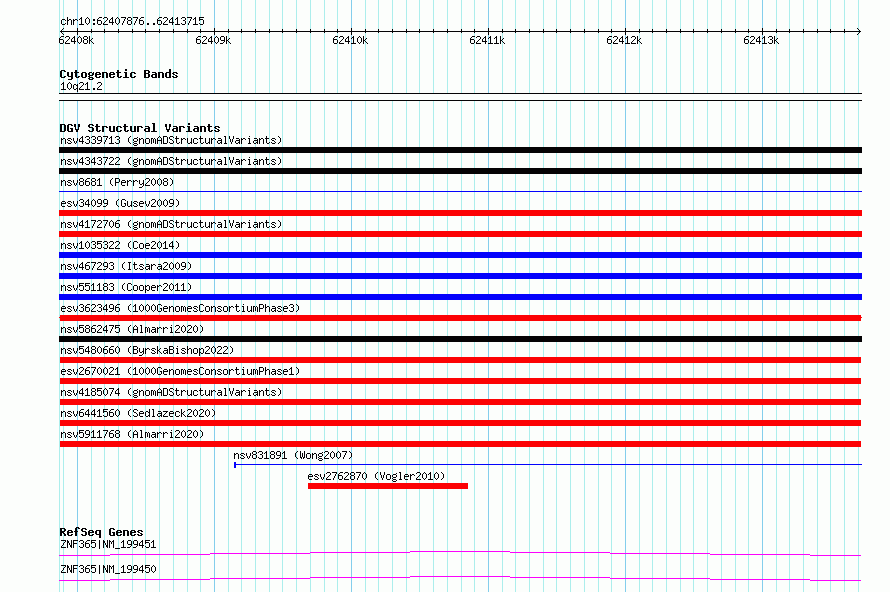Select the 10q21.2 cytogenetic band label

[x=81, y=86]
